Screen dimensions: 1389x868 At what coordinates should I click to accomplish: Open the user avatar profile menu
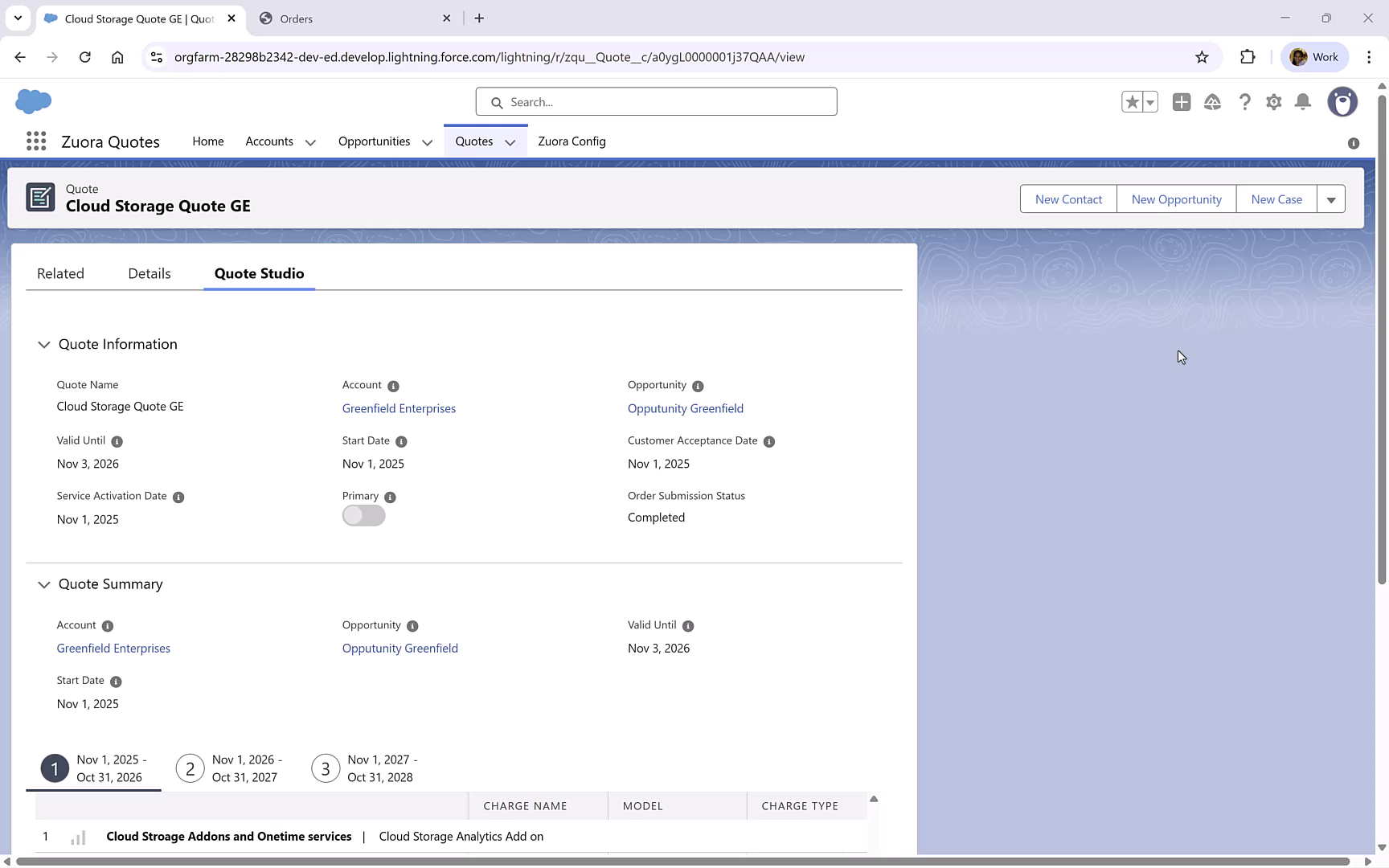pos(1343,102)
